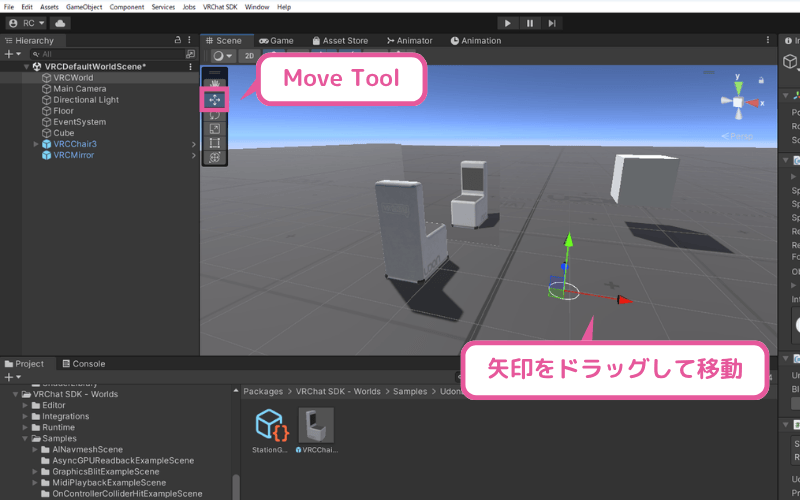This screenshot has width=800, height=500.
Task: Switch to the Game tab
Action: pos(276,41)
